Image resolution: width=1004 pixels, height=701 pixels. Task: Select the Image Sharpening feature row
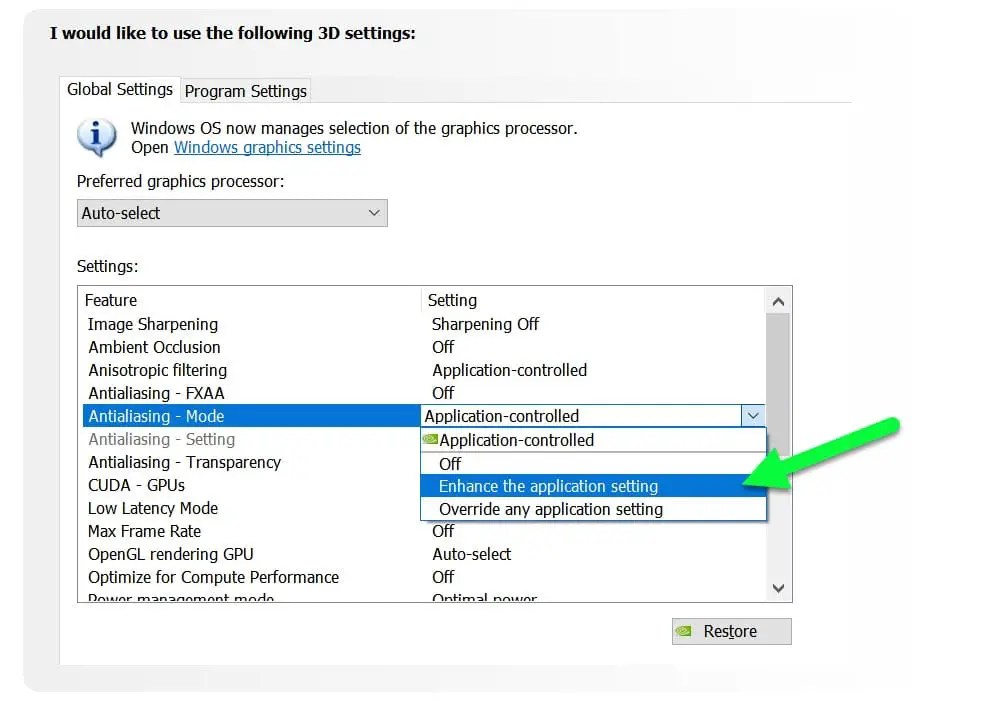[424, 324]
